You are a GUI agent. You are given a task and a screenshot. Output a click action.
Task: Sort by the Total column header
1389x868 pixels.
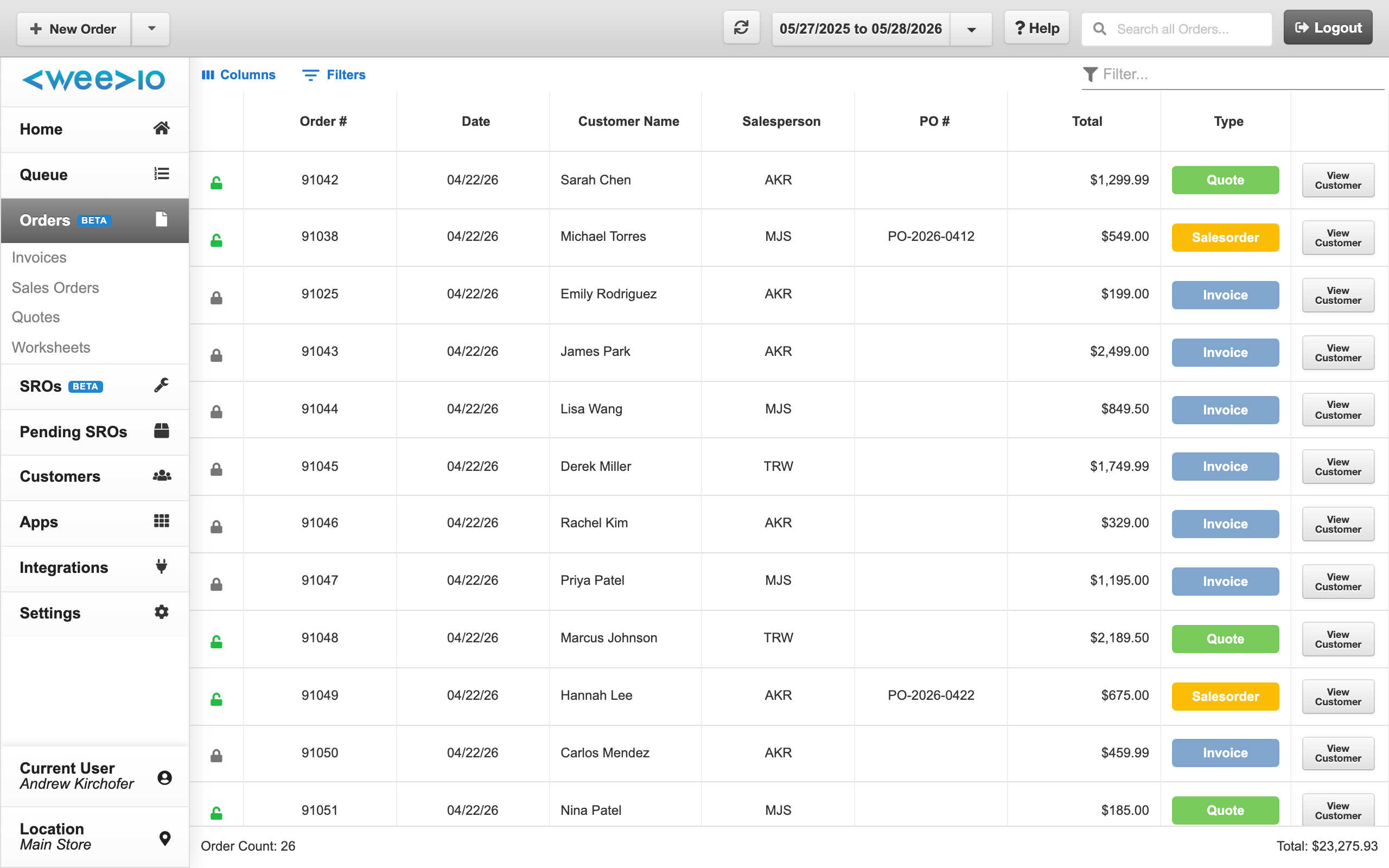coord(1087,121)
